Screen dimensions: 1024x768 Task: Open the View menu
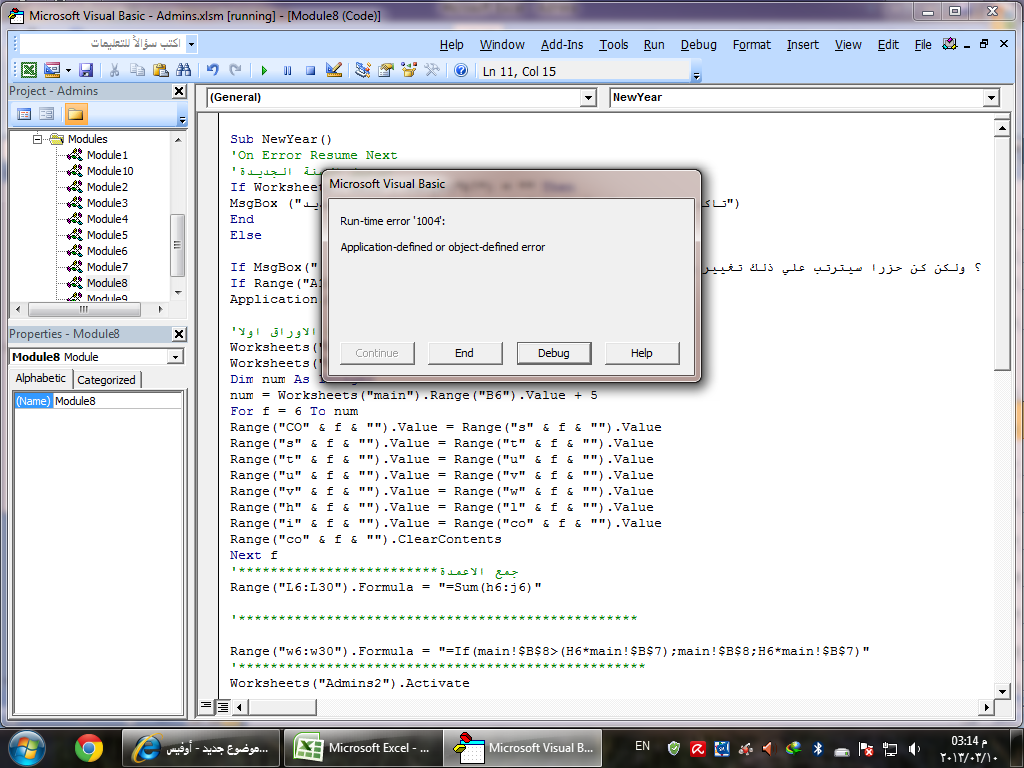(848, 44)
